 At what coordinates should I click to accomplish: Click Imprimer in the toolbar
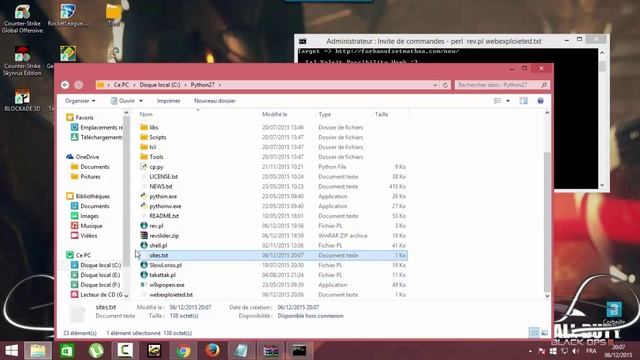click(x=169, y=100)
